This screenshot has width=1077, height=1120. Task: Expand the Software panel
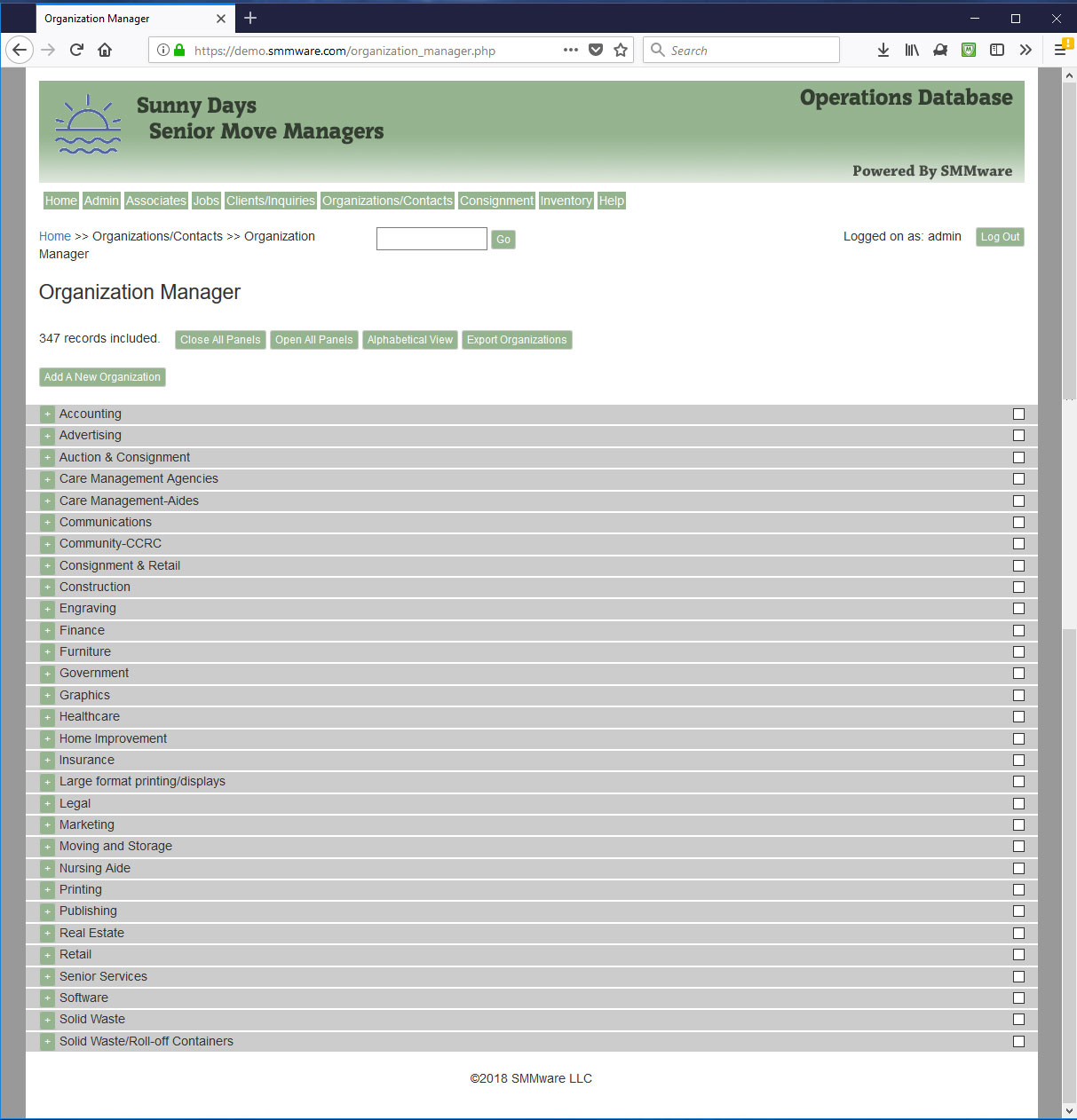(48, 998)
